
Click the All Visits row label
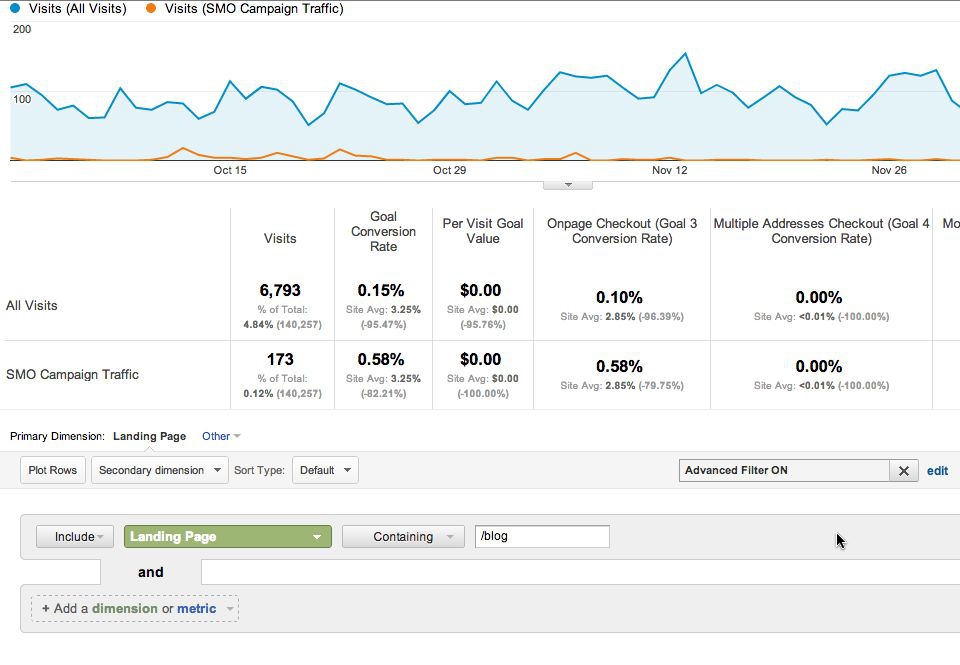(32, 306)
